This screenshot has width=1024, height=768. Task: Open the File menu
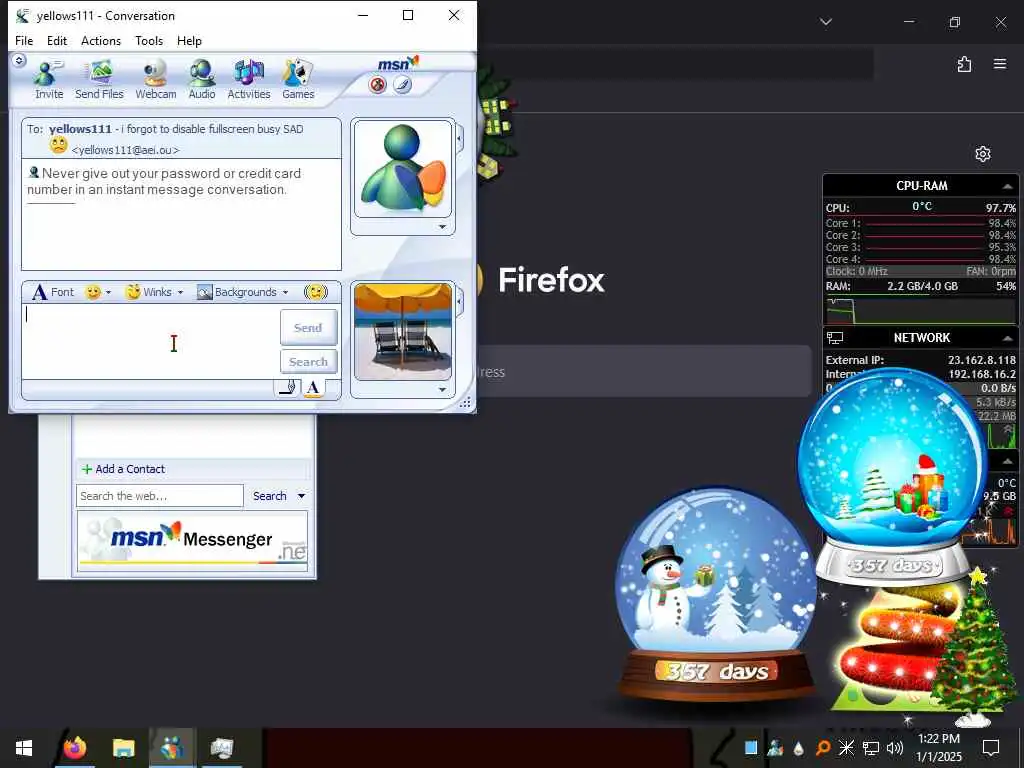tap(24, 40)
